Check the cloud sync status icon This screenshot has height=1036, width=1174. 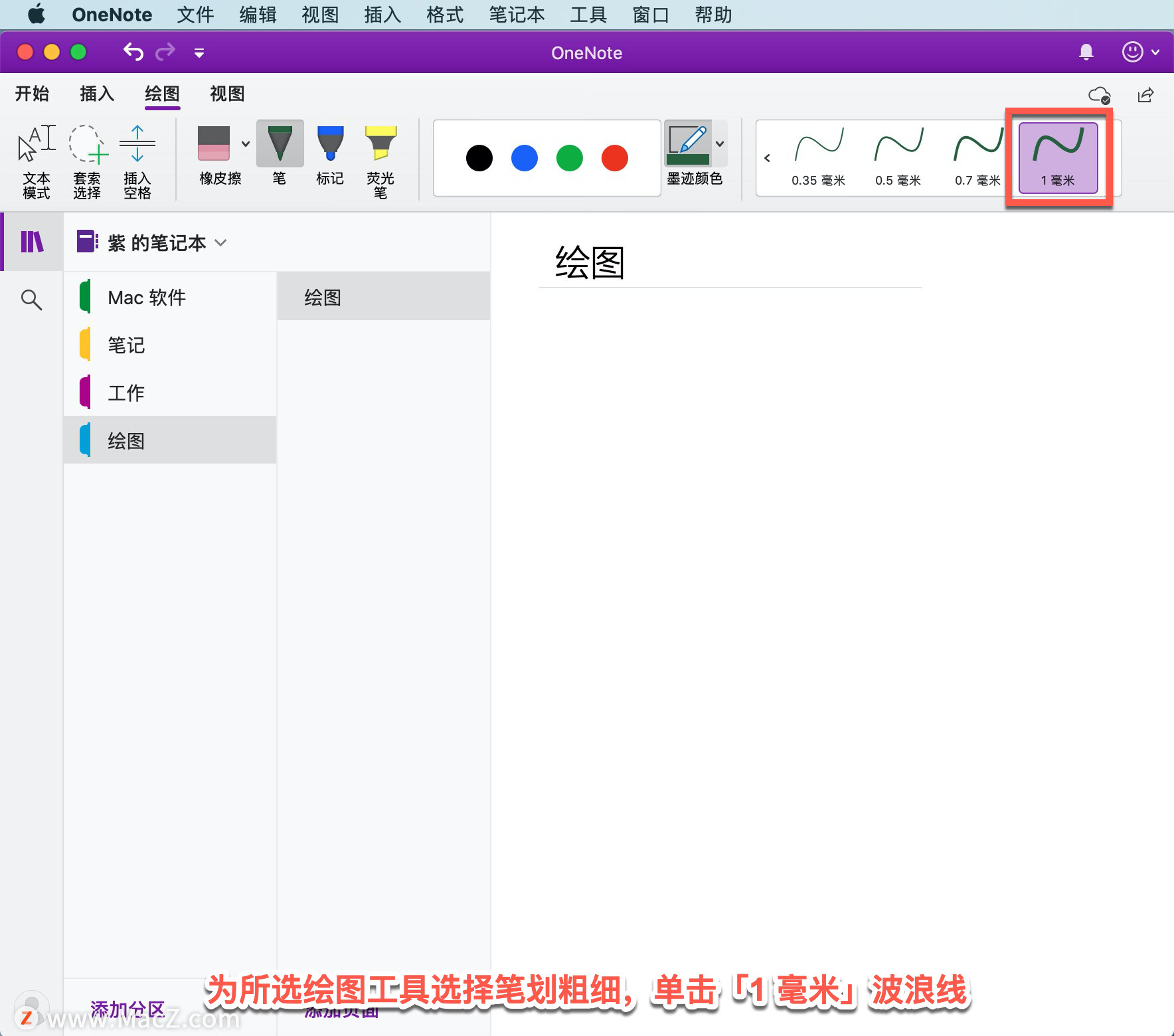click(x=1100, y=95)
